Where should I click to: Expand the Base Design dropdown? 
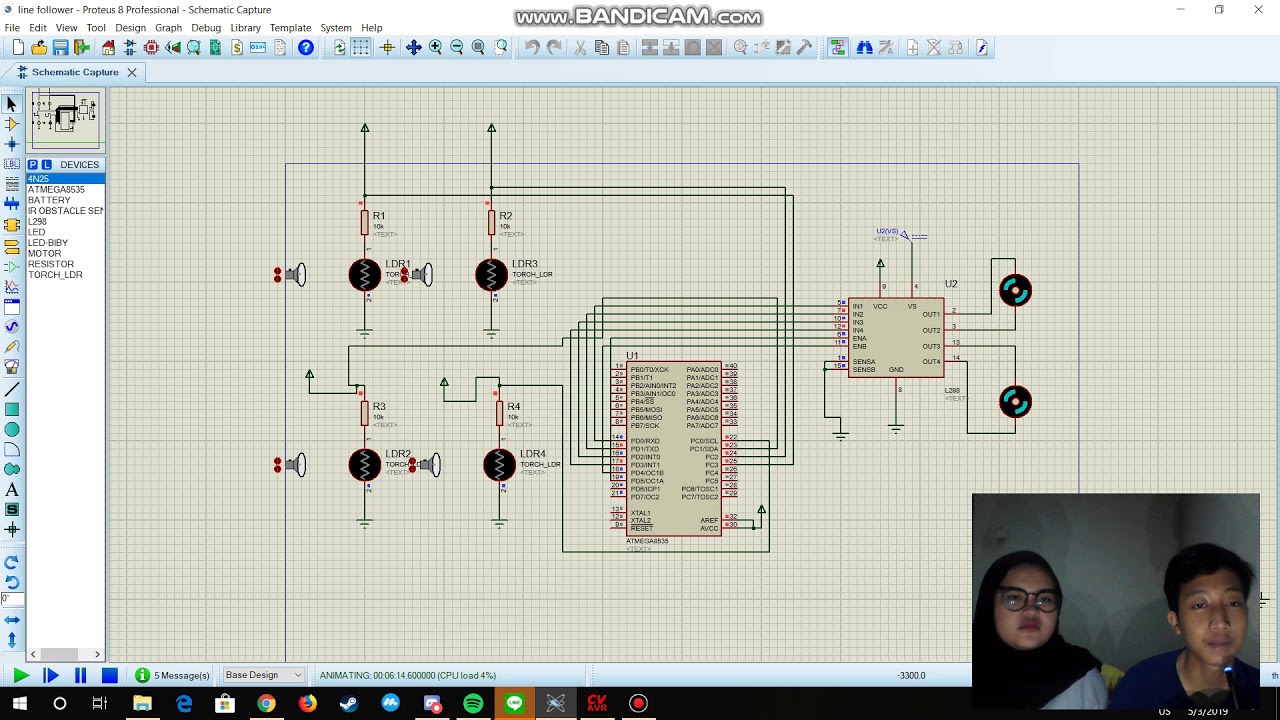(x=263, y=675)
